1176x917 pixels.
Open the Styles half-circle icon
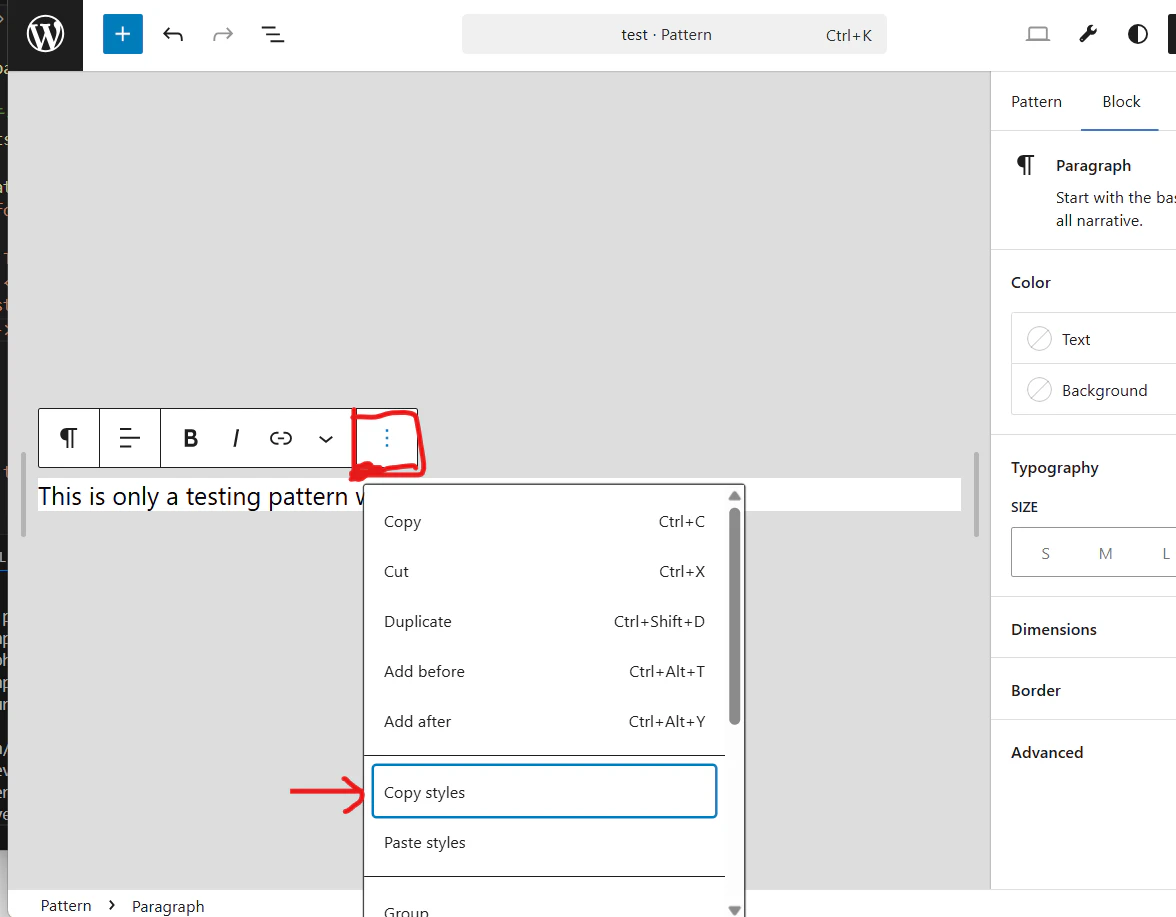(x=1137, y=34)
